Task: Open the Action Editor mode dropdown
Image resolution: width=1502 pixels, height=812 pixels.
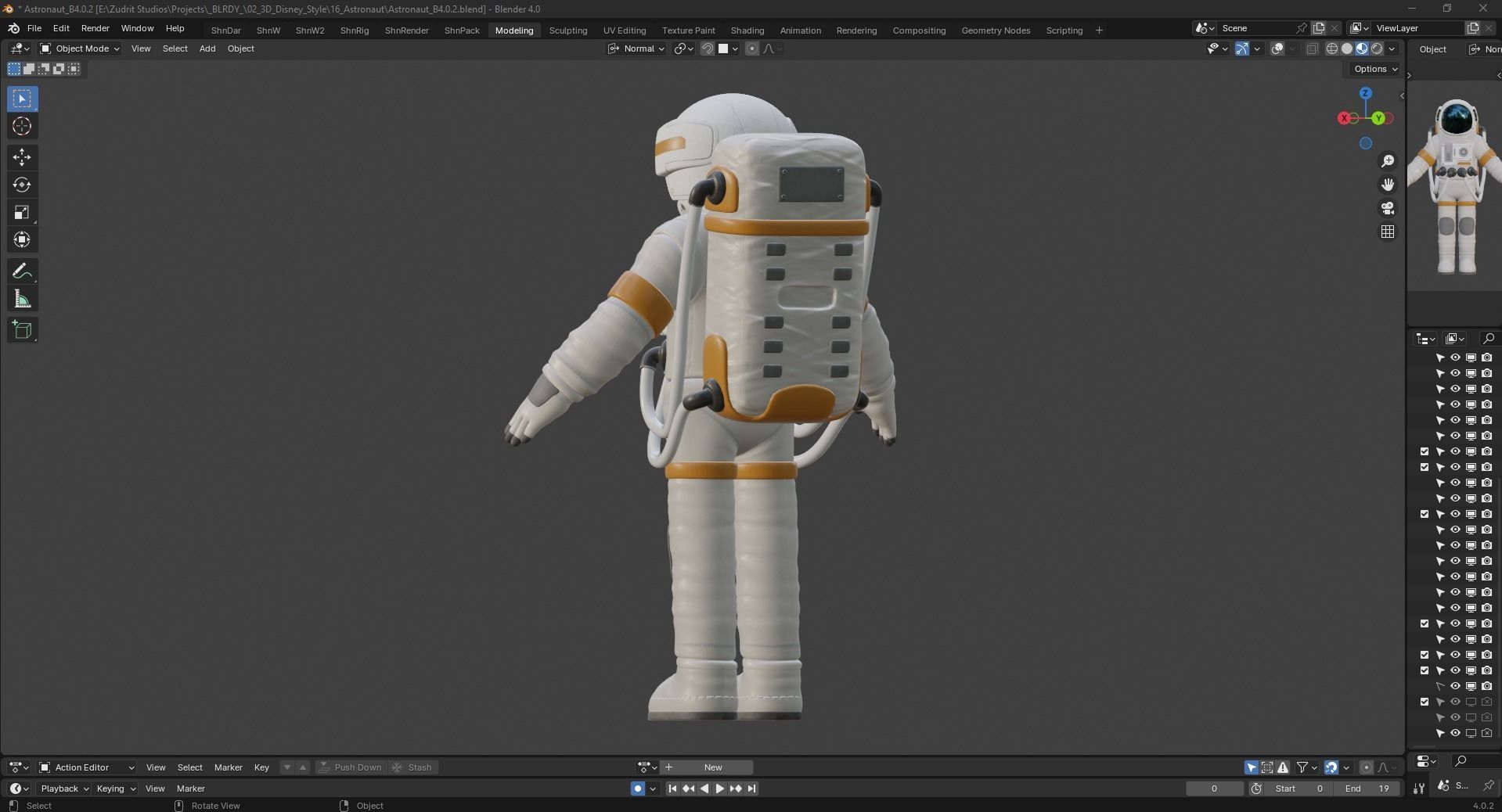Action: click(x=88, y=767)
